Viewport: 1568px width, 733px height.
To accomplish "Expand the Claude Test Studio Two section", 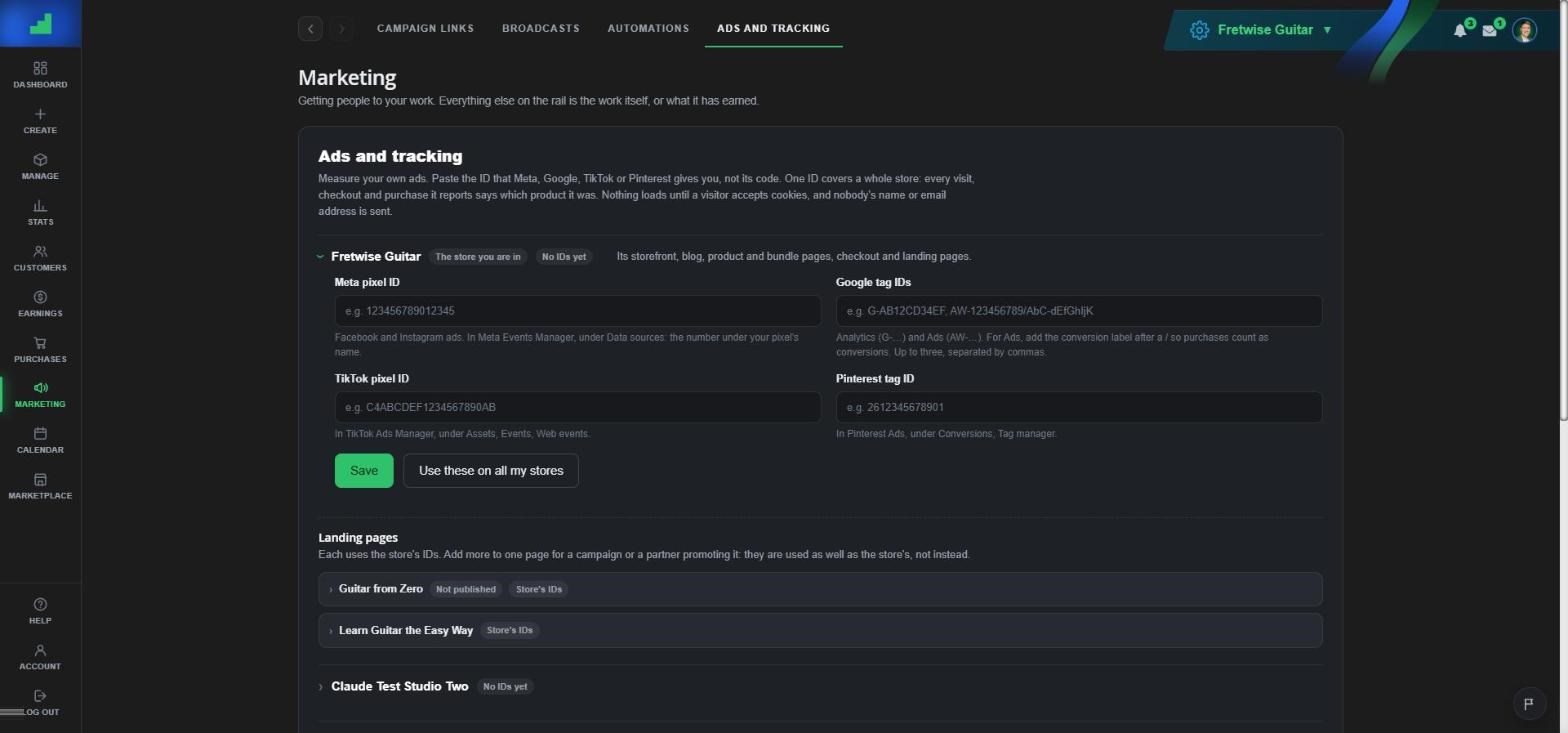I will point(321,687).
